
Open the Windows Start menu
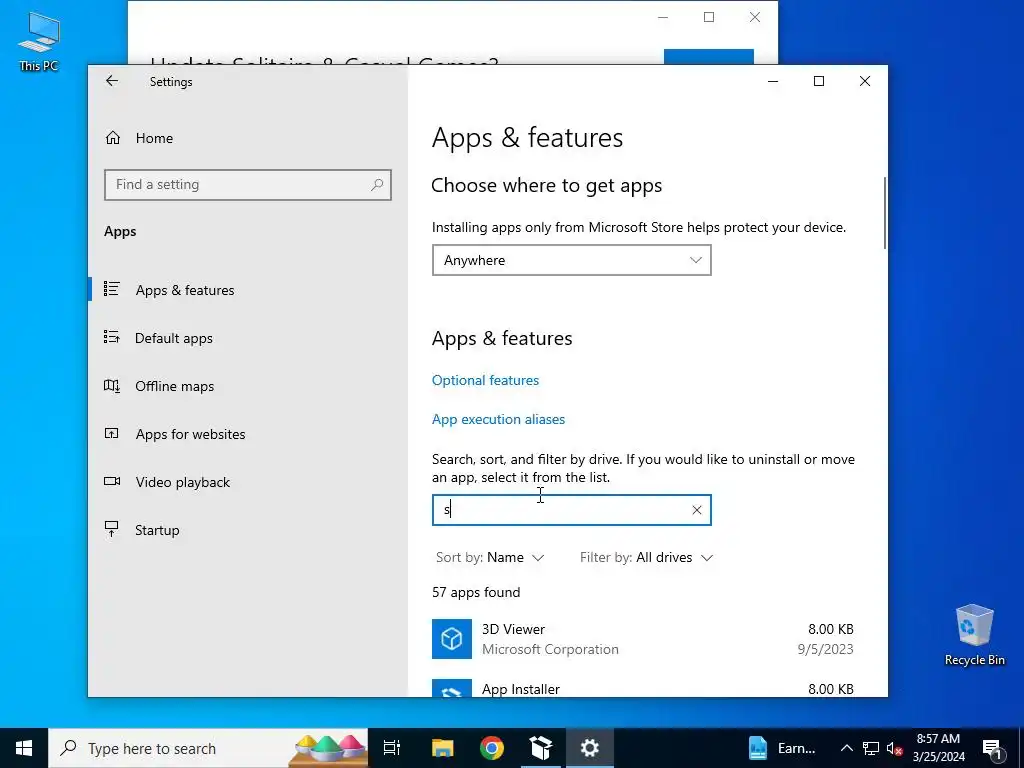point(24,748)
